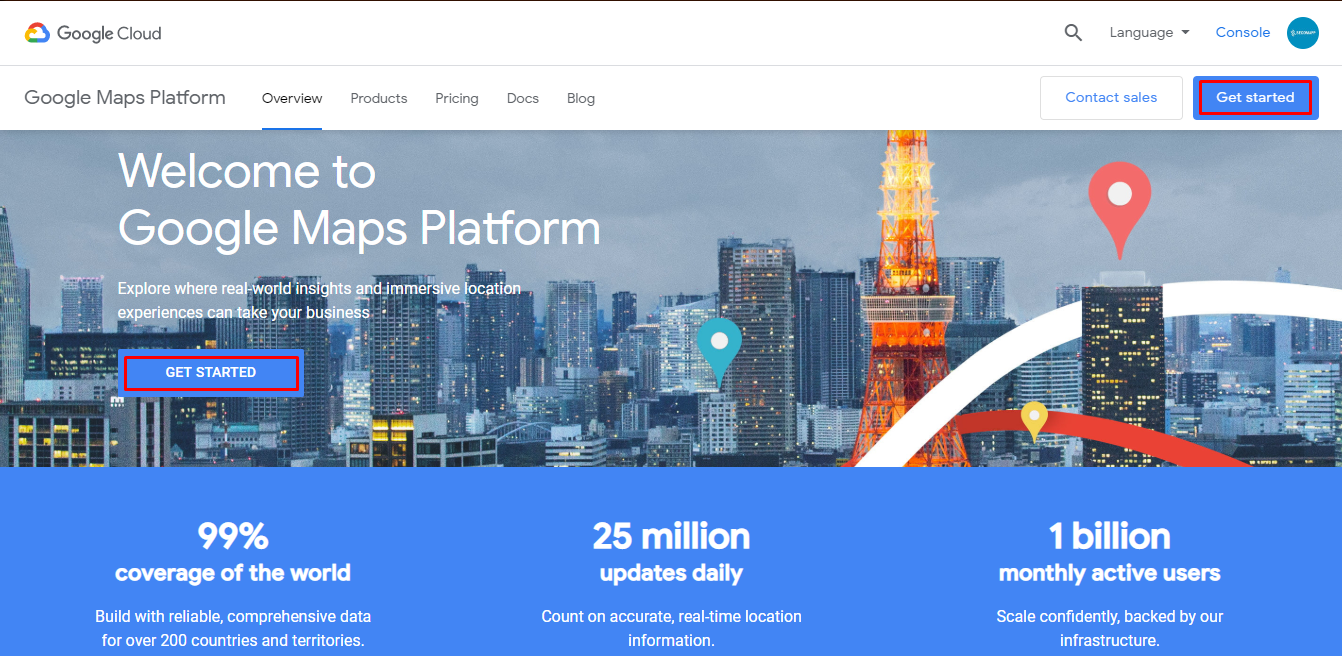Select the Overview tab
The image size is (1342, 656).
tap(292, 98)
